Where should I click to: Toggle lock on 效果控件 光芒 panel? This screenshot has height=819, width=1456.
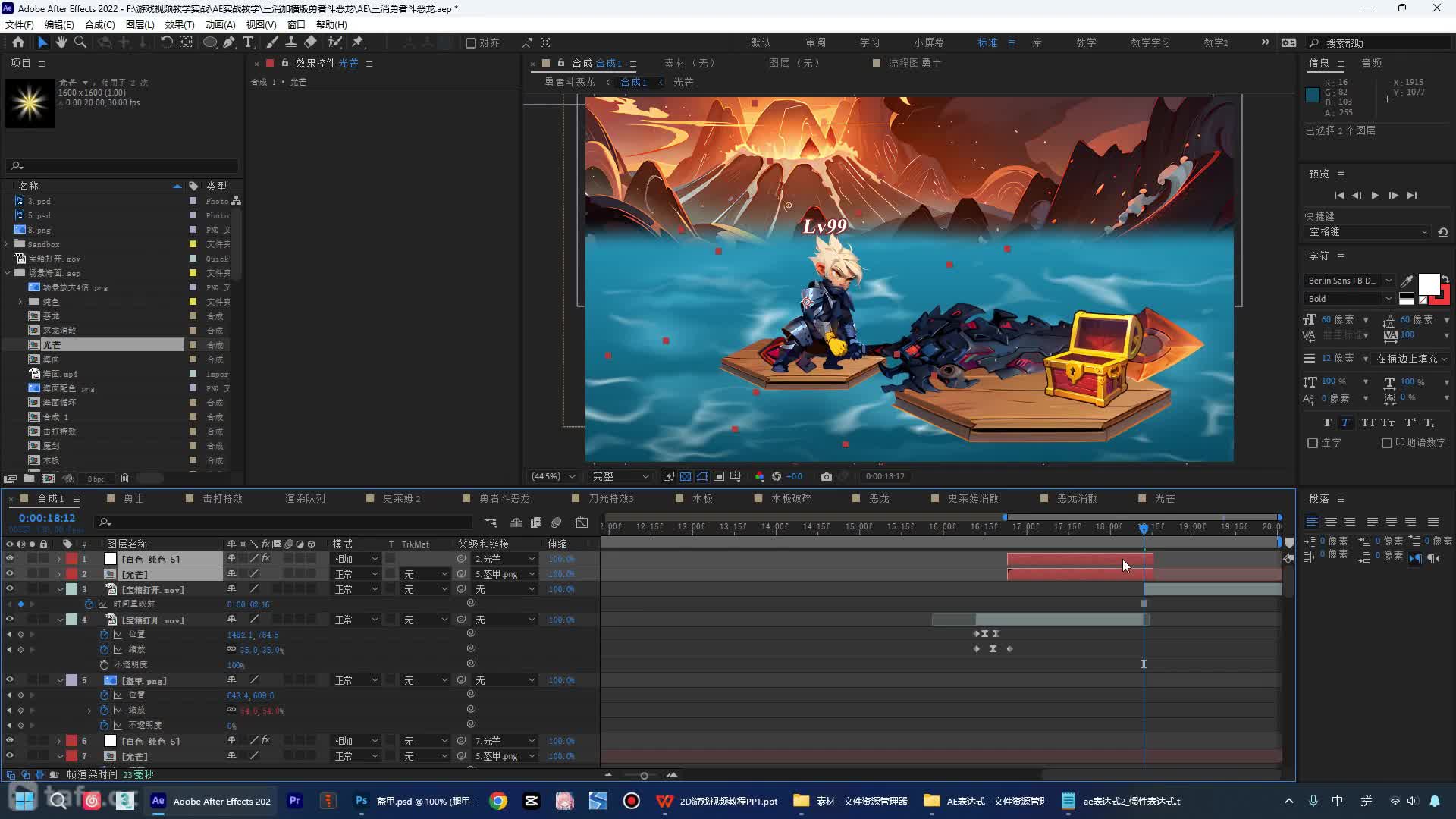[285, 63]
